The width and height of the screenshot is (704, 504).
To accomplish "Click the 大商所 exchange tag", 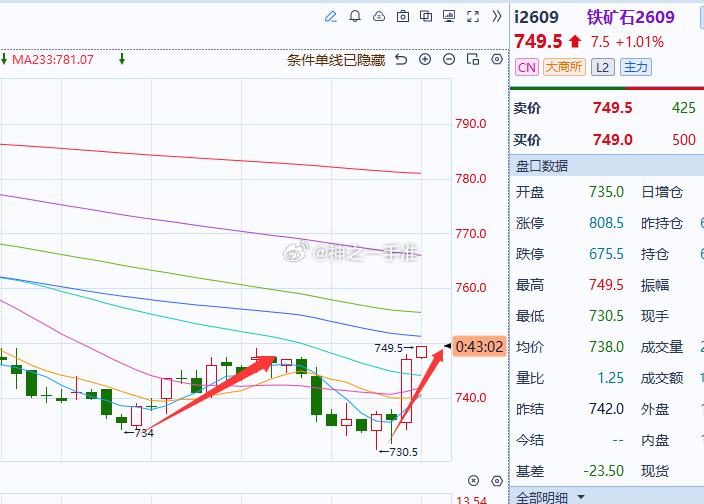I will (564, 67).
